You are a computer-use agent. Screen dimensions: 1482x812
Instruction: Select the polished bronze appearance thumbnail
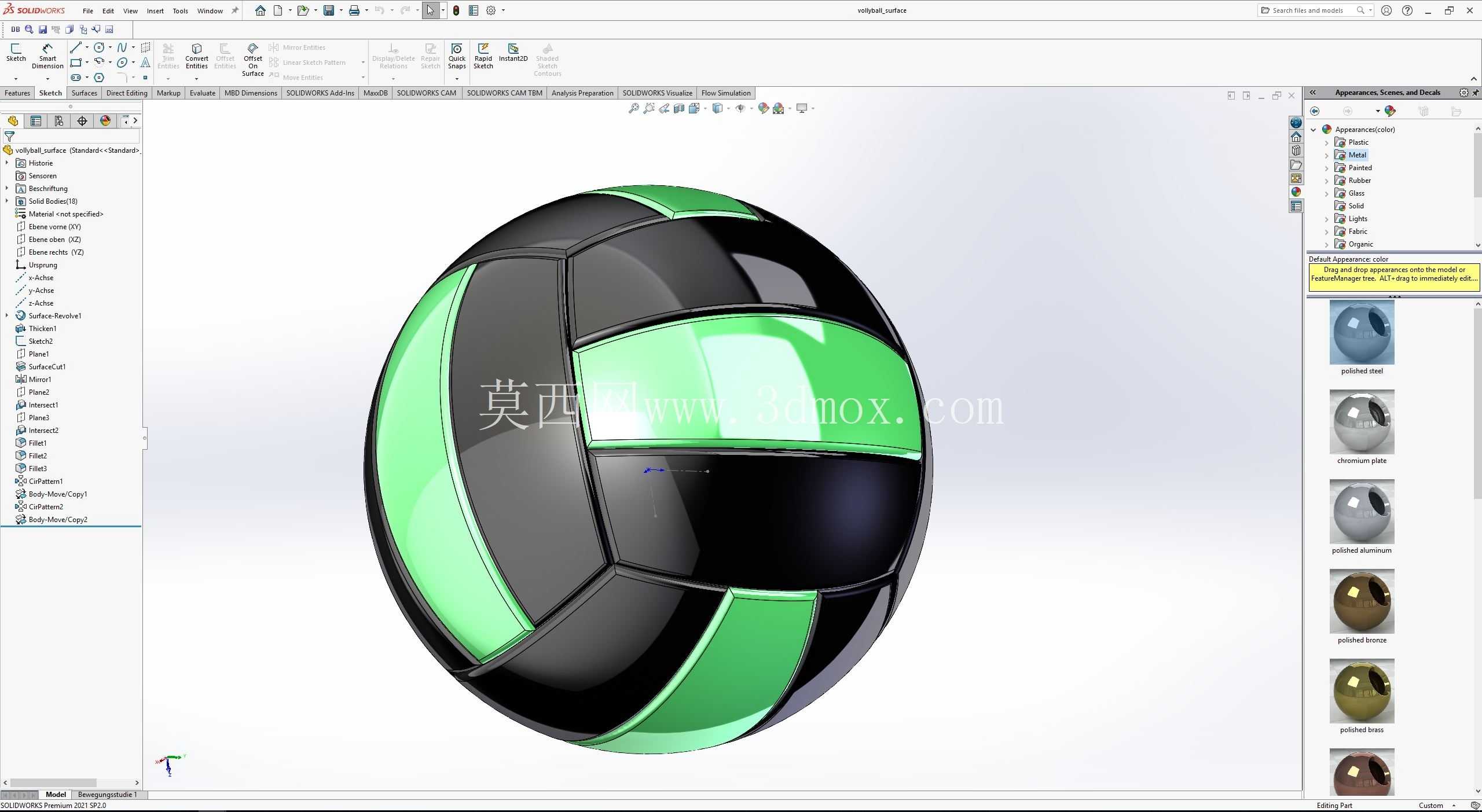(x=1362, y=601)
